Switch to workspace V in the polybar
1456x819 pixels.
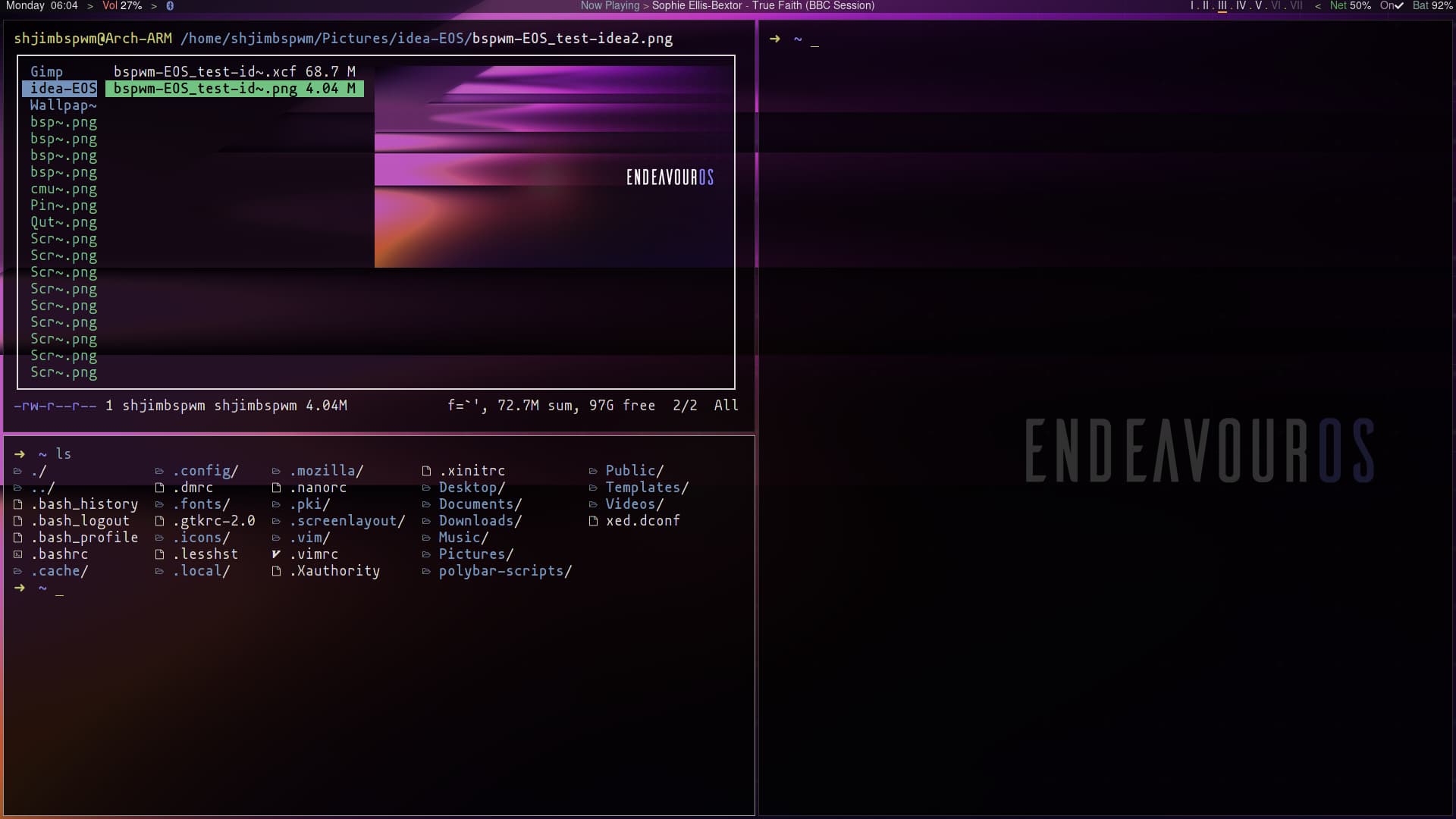[x=1258, y=6]
